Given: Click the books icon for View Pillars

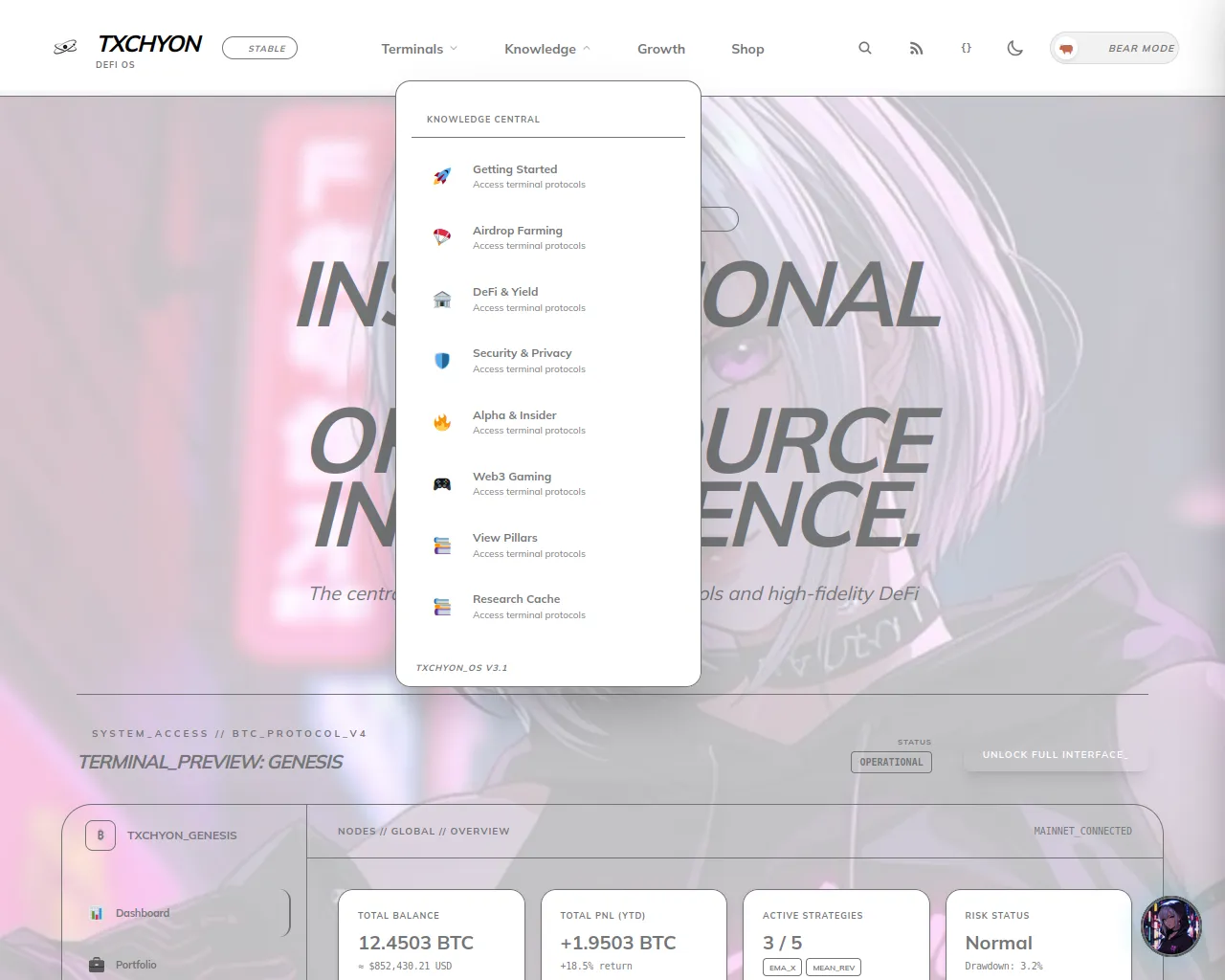Looking at the screenshot, I should click(x=442, y=546).
